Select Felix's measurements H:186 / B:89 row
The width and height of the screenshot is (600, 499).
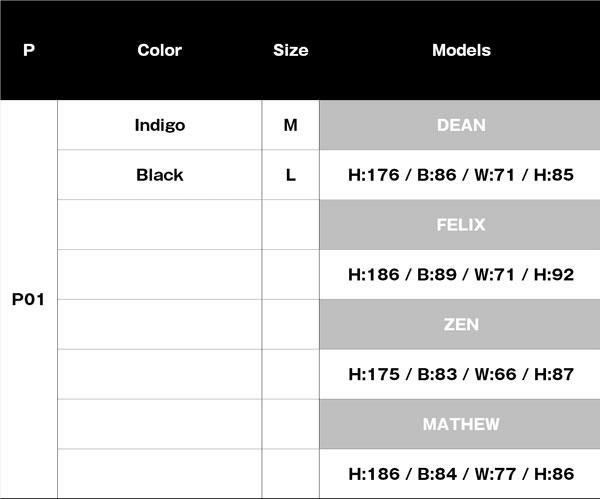[461, 274]
